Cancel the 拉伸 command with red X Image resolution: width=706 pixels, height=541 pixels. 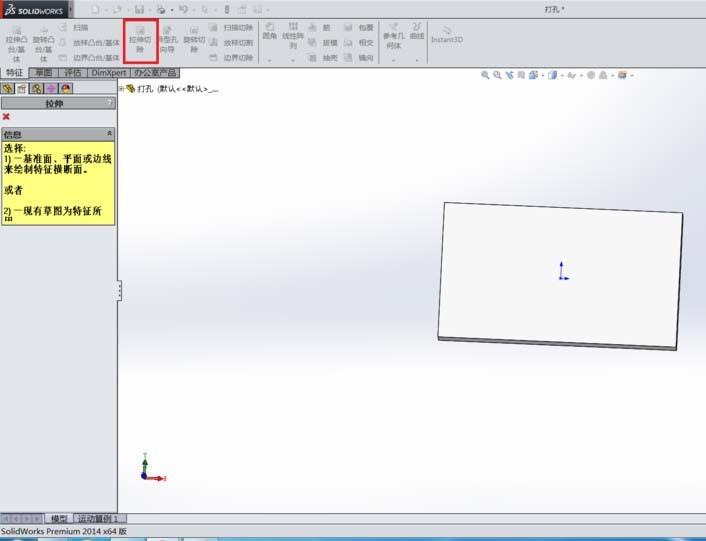[x=6, y=117]
